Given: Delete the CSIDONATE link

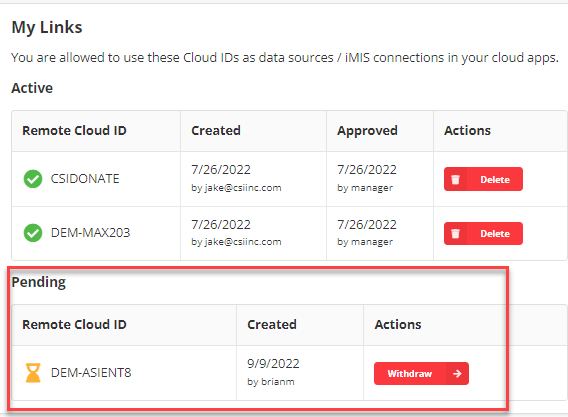Looking at the screenshot, I should pos(483,179).
